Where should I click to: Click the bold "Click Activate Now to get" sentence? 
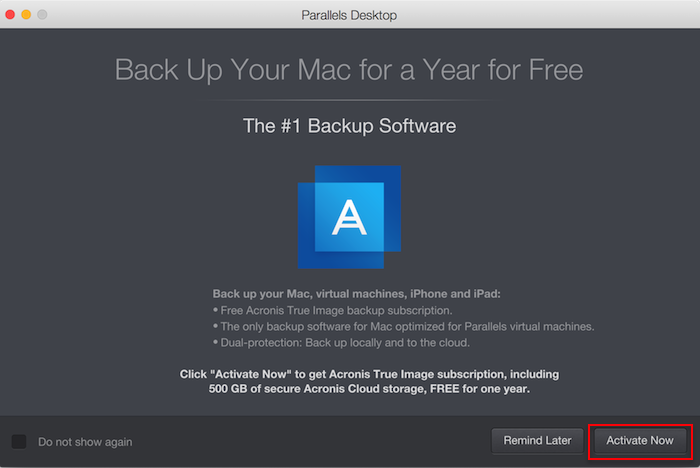point(369,374)
